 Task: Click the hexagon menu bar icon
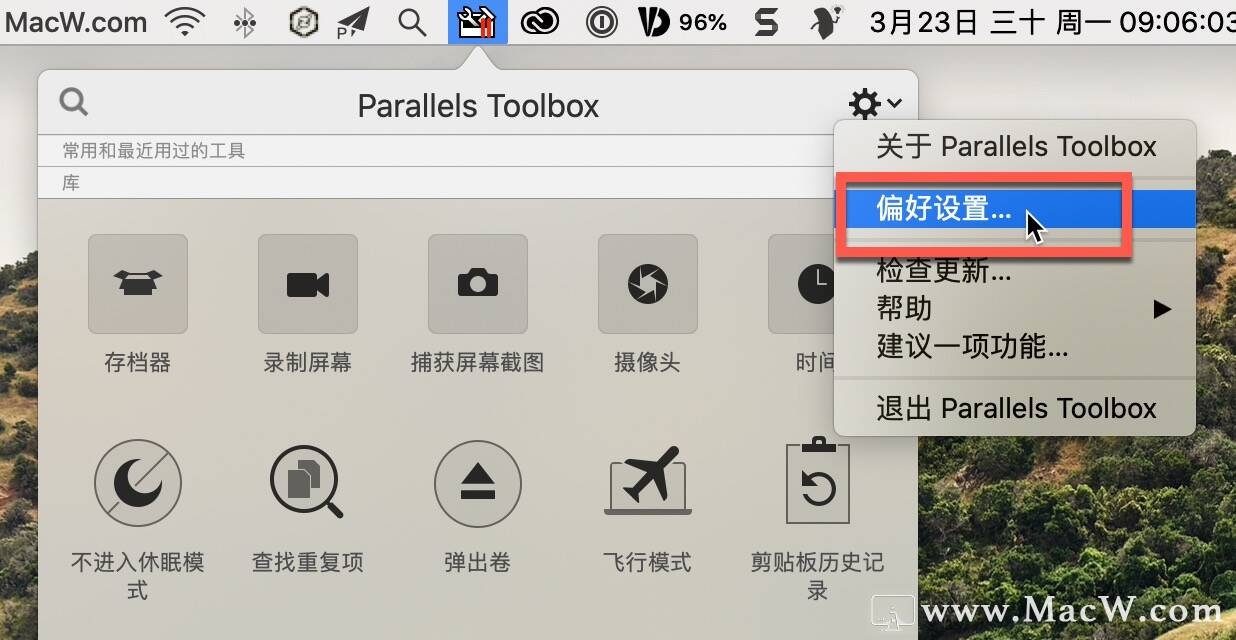[x=303, y=22]
